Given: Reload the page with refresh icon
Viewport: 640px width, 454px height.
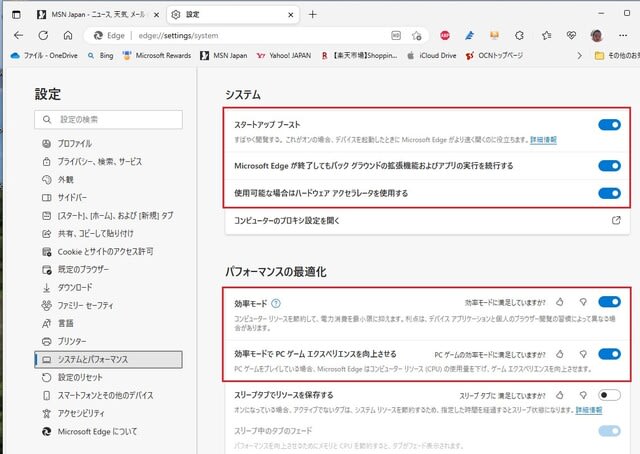Looking at the screenshot, I should 43,36.
